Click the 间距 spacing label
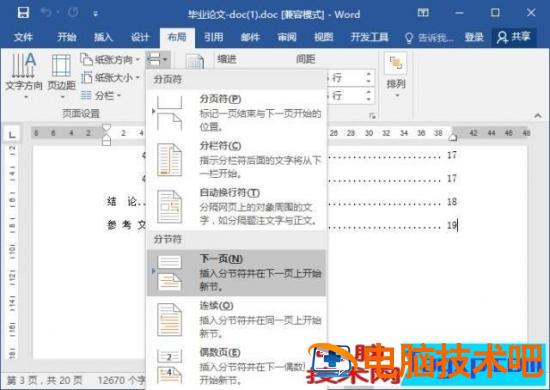This screenshot has height=390, width=550. pos(306,59)
